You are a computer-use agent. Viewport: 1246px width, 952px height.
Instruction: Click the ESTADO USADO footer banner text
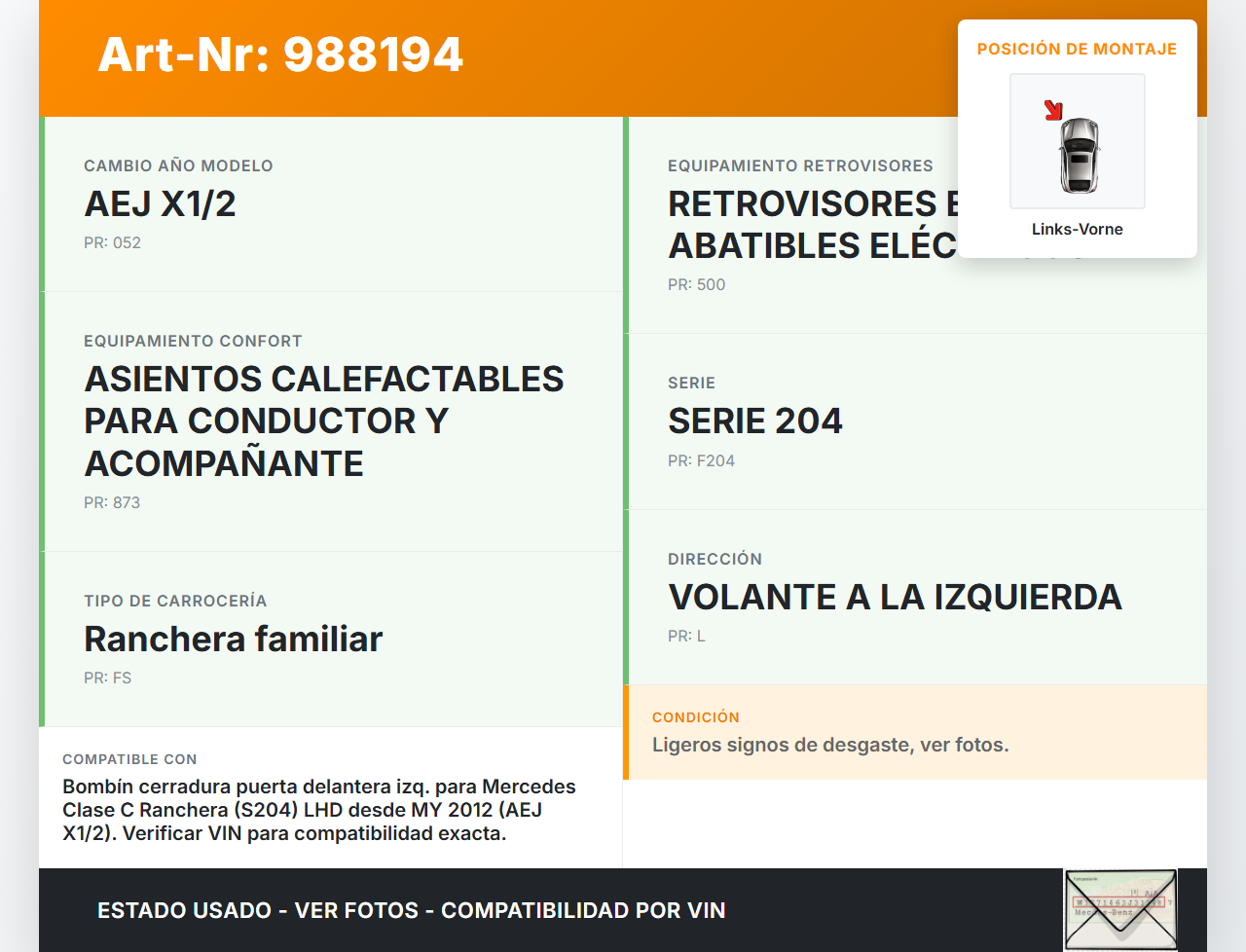(x=412, y=910)
